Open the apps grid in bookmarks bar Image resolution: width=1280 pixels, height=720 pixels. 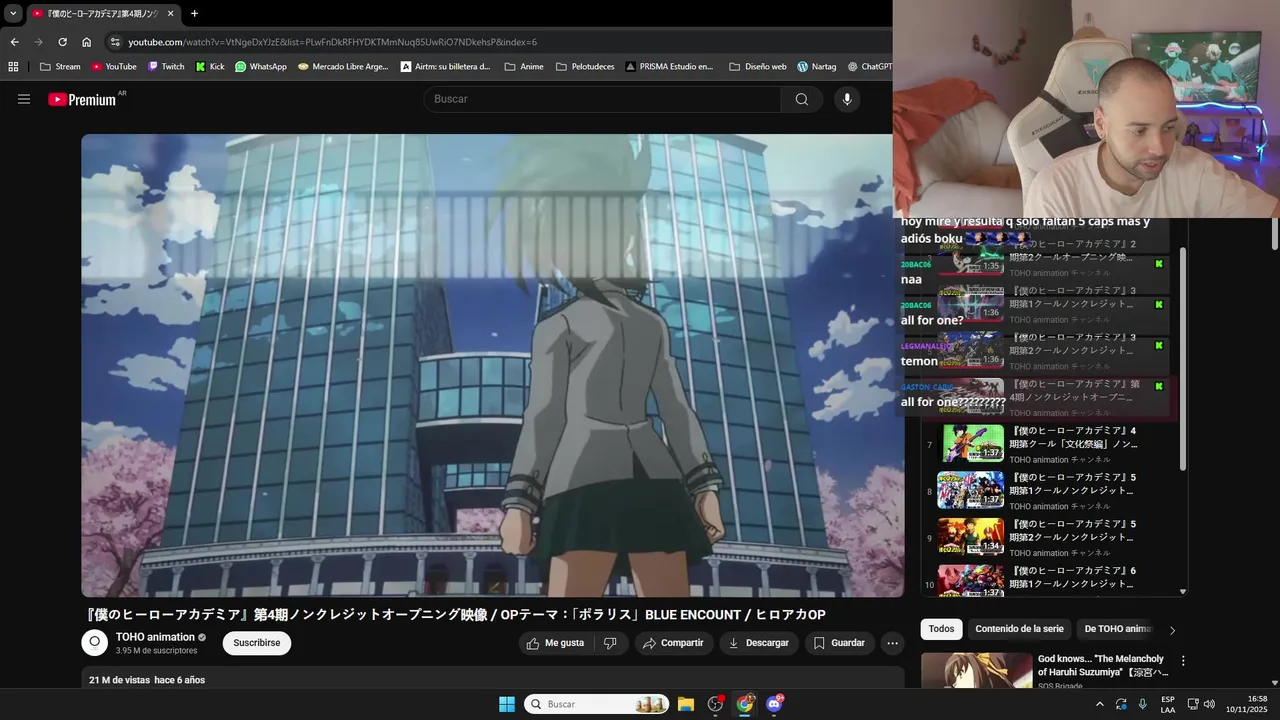pyautogui.click(x=13, y=67)
